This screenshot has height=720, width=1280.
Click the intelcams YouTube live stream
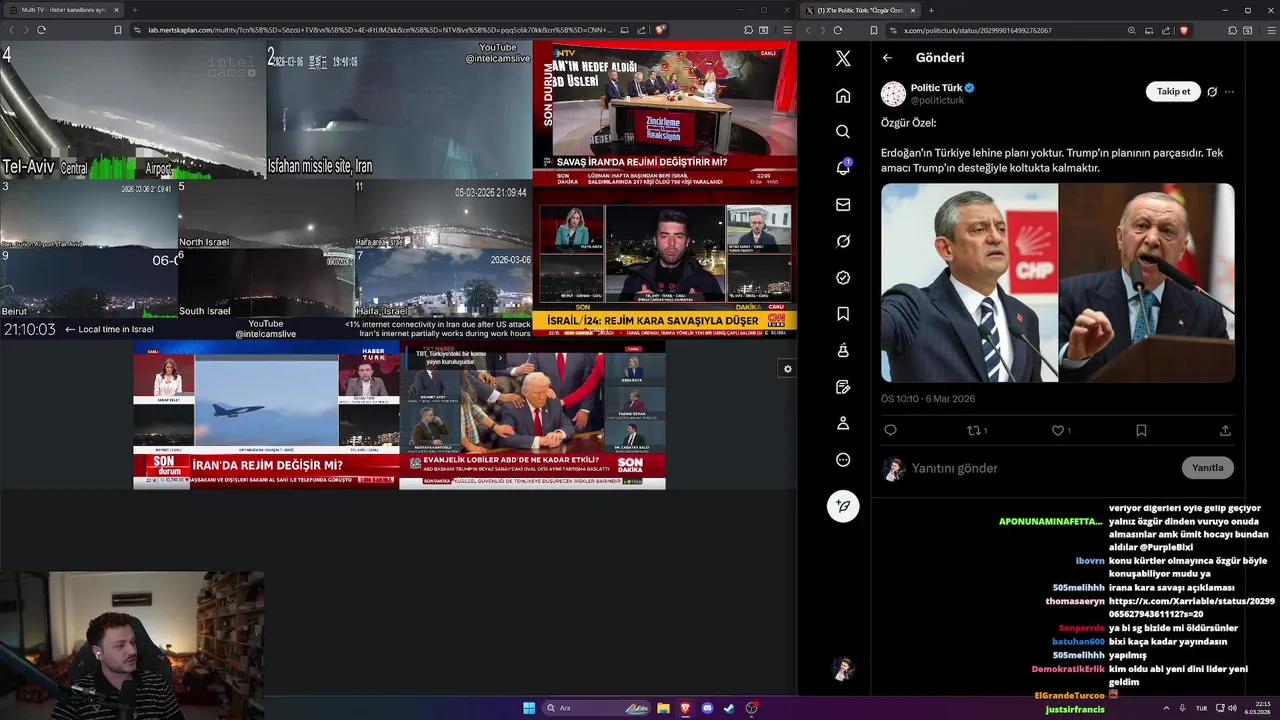265,190
